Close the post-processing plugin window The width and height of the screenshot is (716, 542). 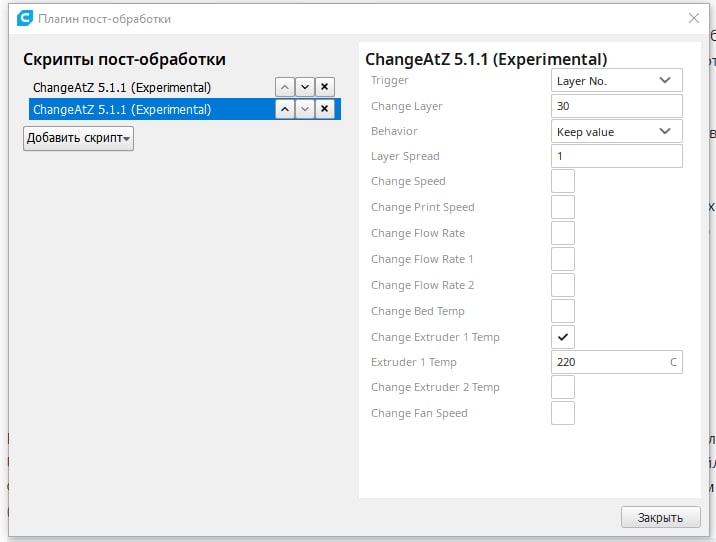pos(694,18)
